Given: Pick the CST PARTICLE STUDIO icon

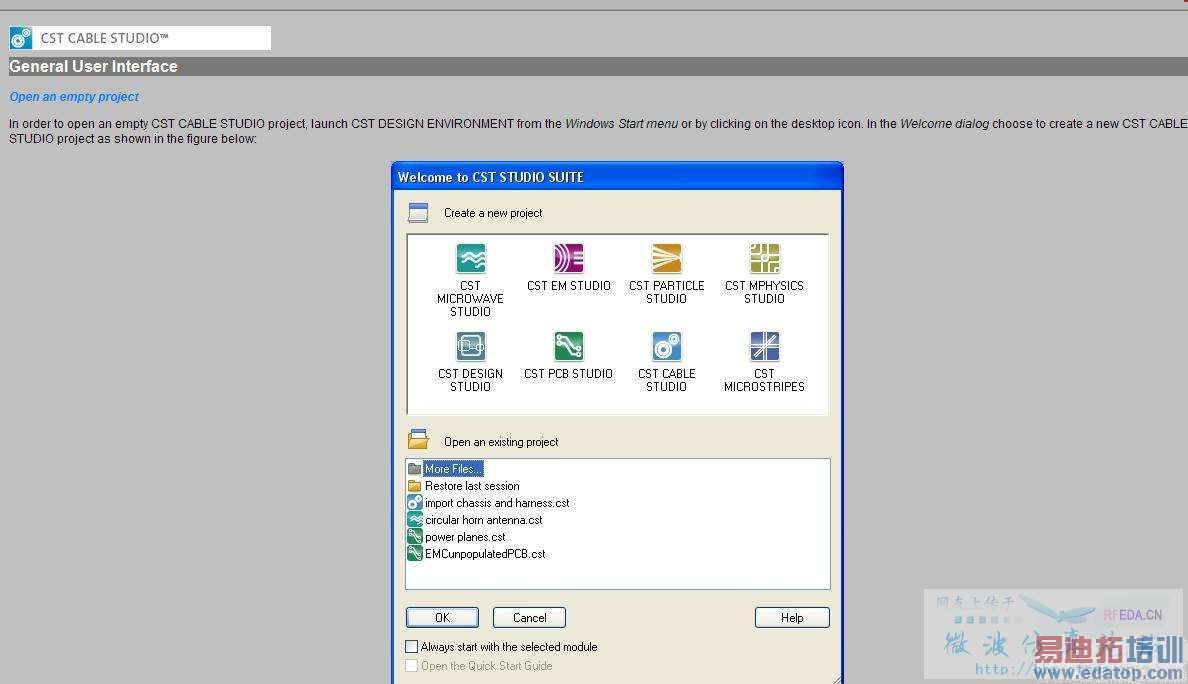Looking at the screenshot, I should point(667,258).
